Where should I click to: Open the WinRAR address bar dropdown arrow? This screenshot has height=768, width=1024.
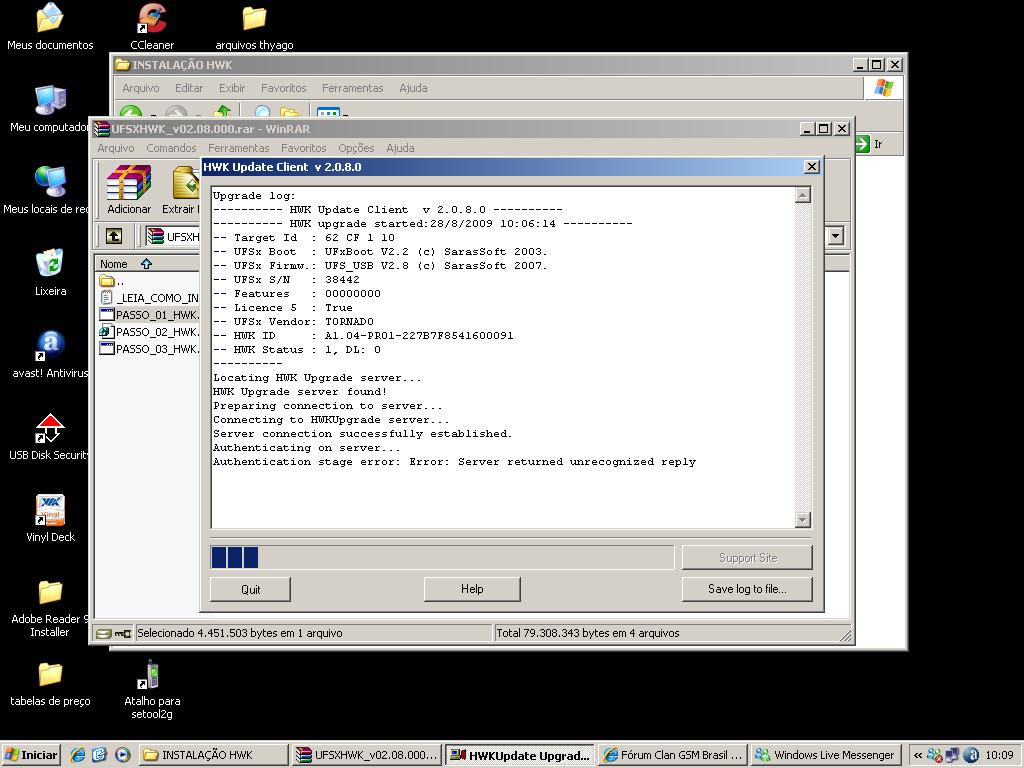click(835, 236)
